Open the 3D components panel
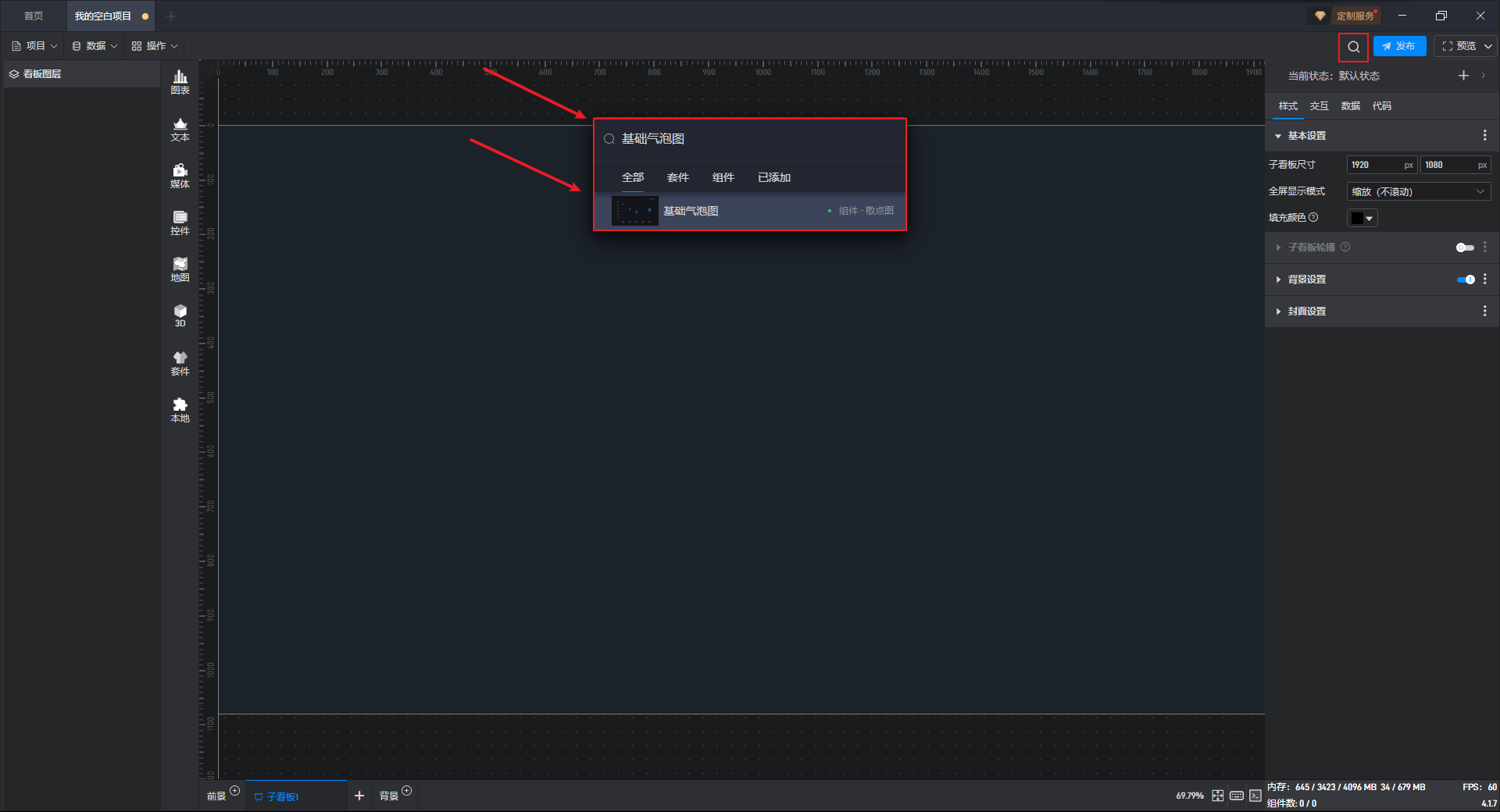This screenshot has height=812, width=1500. point(180,315)
